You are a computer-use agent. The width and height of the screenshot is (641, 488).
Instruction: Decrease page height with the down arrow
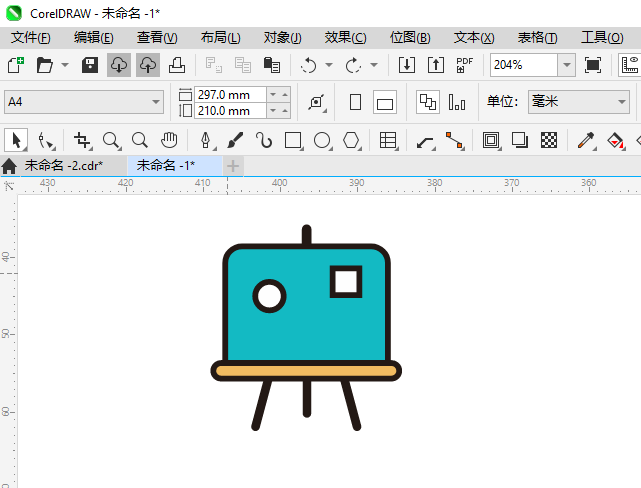(x=273, y=111)
